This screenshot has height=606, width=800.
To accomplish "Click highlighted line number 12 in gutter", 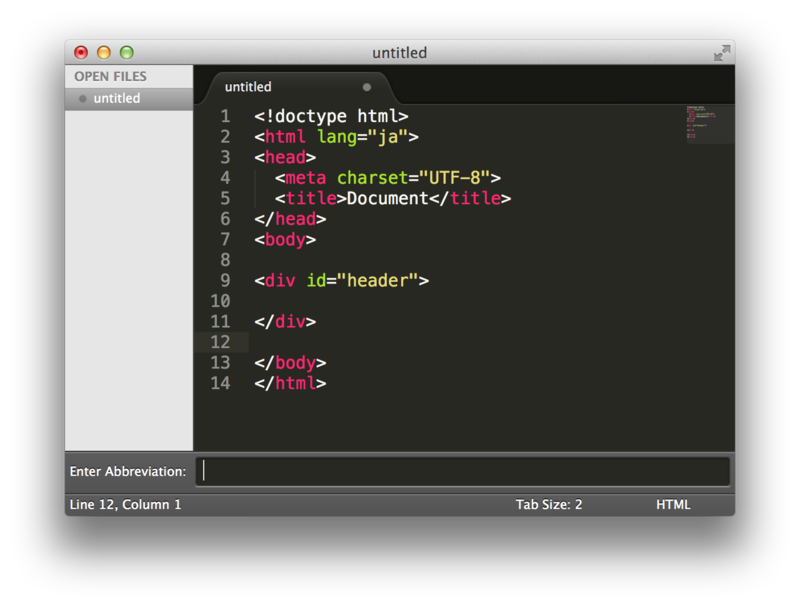I will [220, 342].
